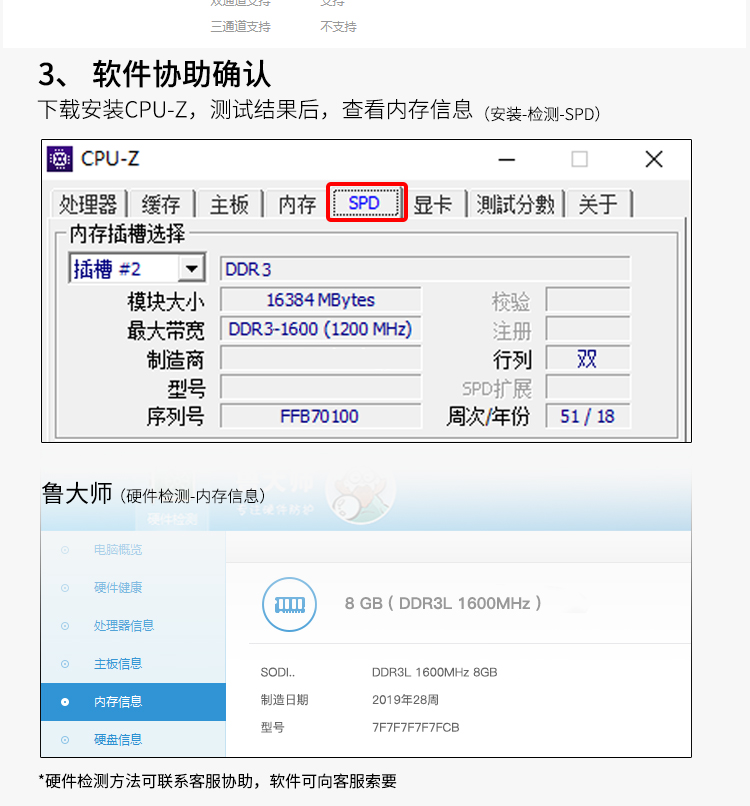Click the DDR3-1600 (1200 MHz) bandwidth field
The width and height of the screenshot is (750, 806).
[321, 329]
